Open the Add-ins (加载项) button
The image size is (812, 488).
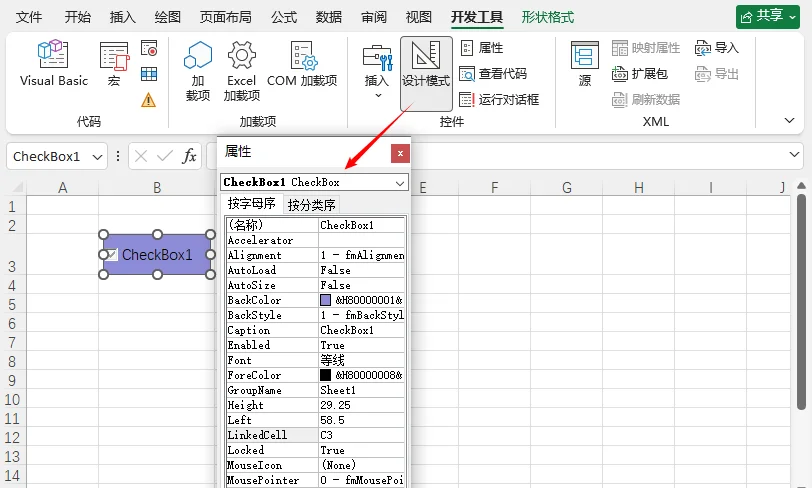pyautogui.click(x=198, y=70)
